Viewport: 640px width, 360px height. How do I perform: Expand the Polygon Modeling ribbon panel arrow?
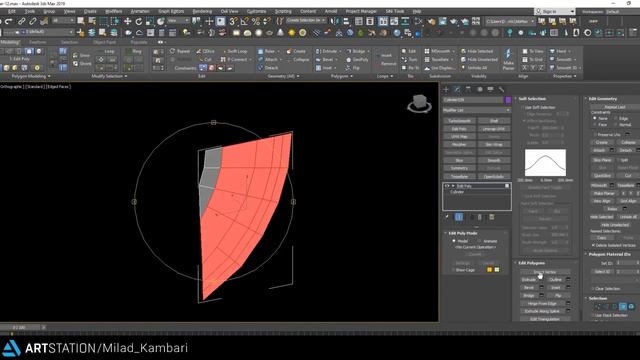[49, 76]
